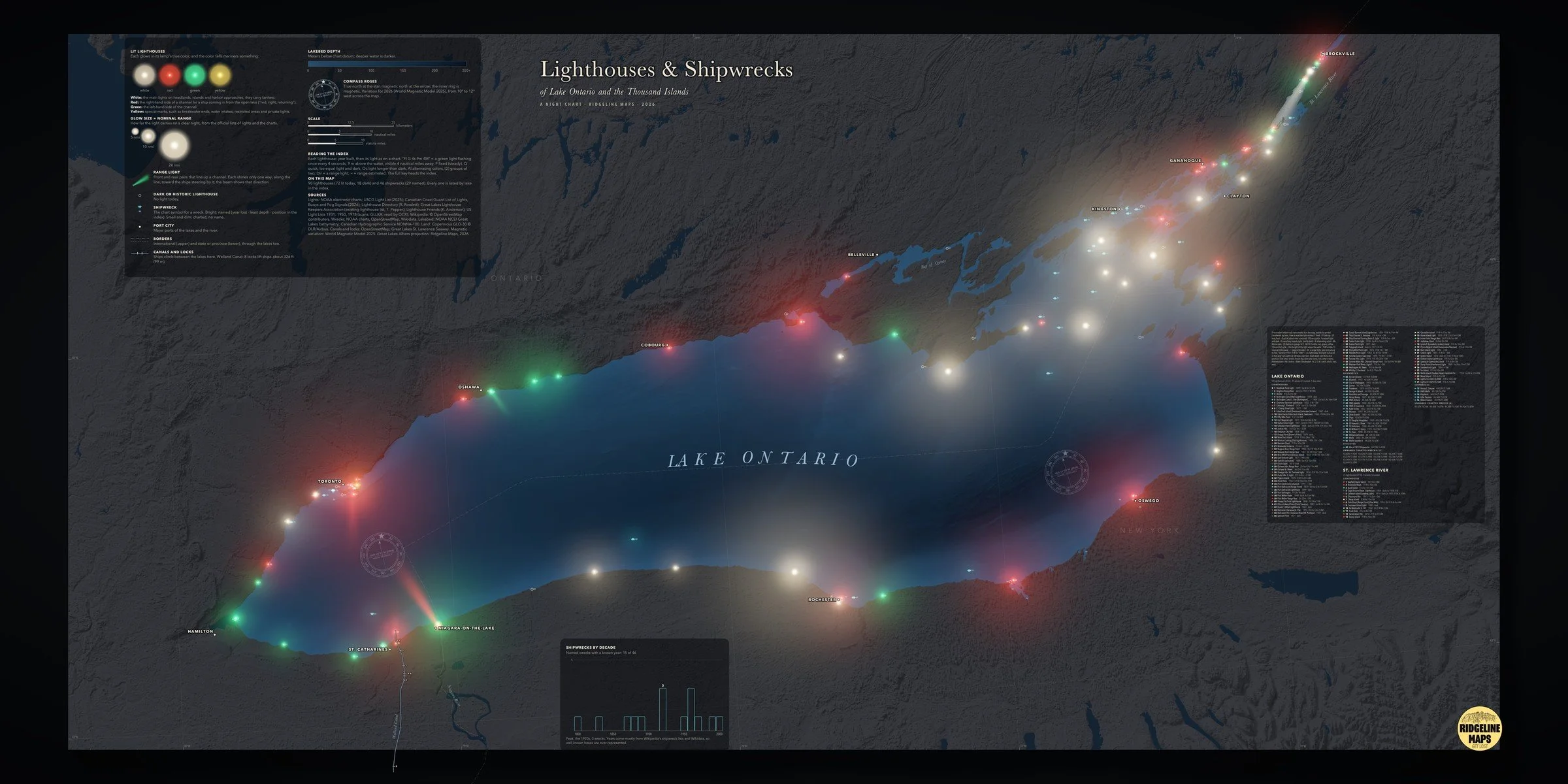Click the 10 nmi glow size sample

[x=149, y=136]
